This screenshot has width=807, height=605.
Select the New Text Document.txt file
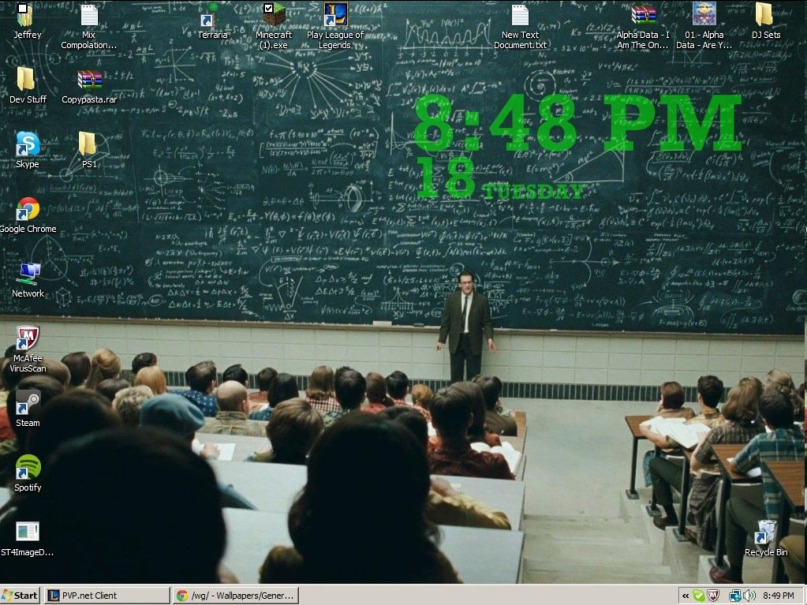pos(520,26)
